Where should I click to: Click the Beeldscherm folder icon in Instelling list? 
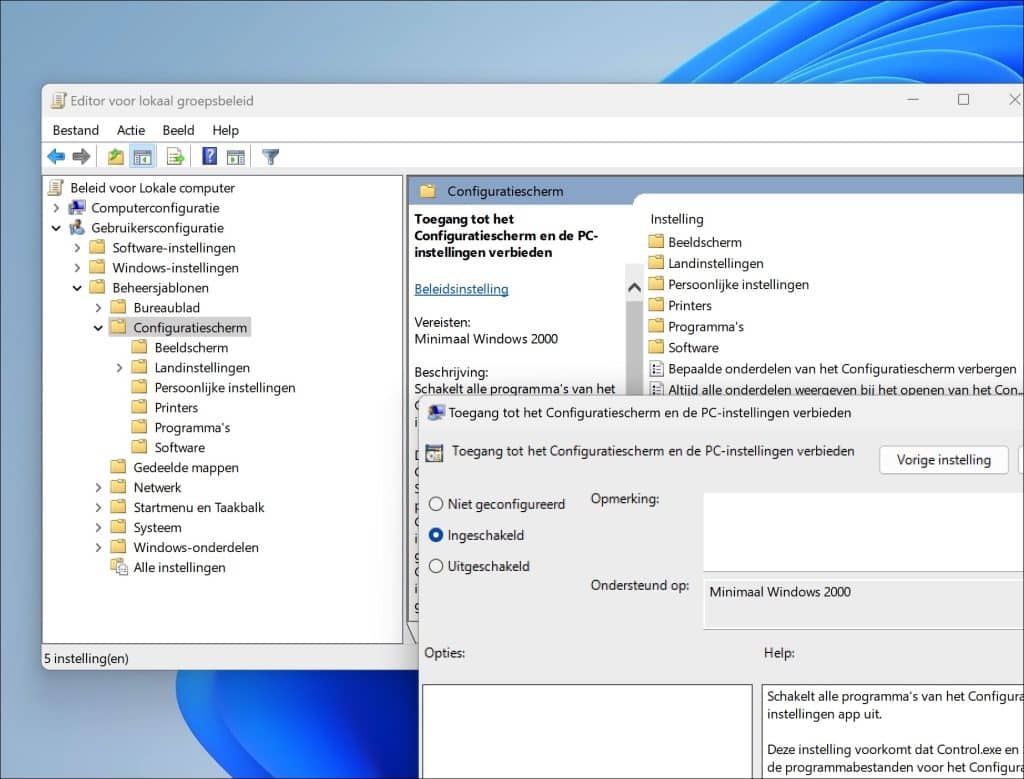656,242
